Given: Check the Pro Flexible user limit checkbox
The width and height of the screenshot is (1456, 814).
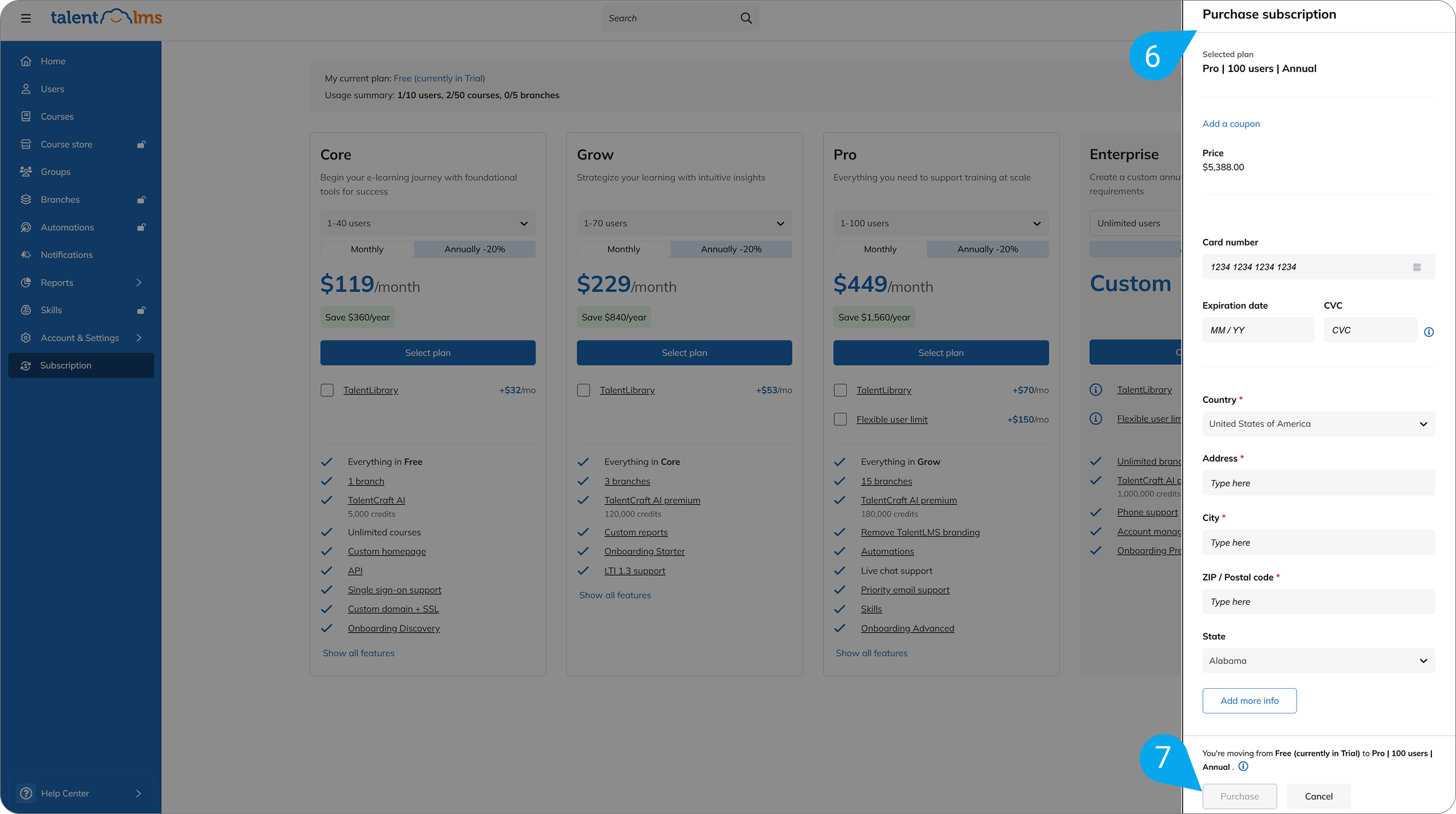Looking at the screenshot, I should (x=841, y=419).
